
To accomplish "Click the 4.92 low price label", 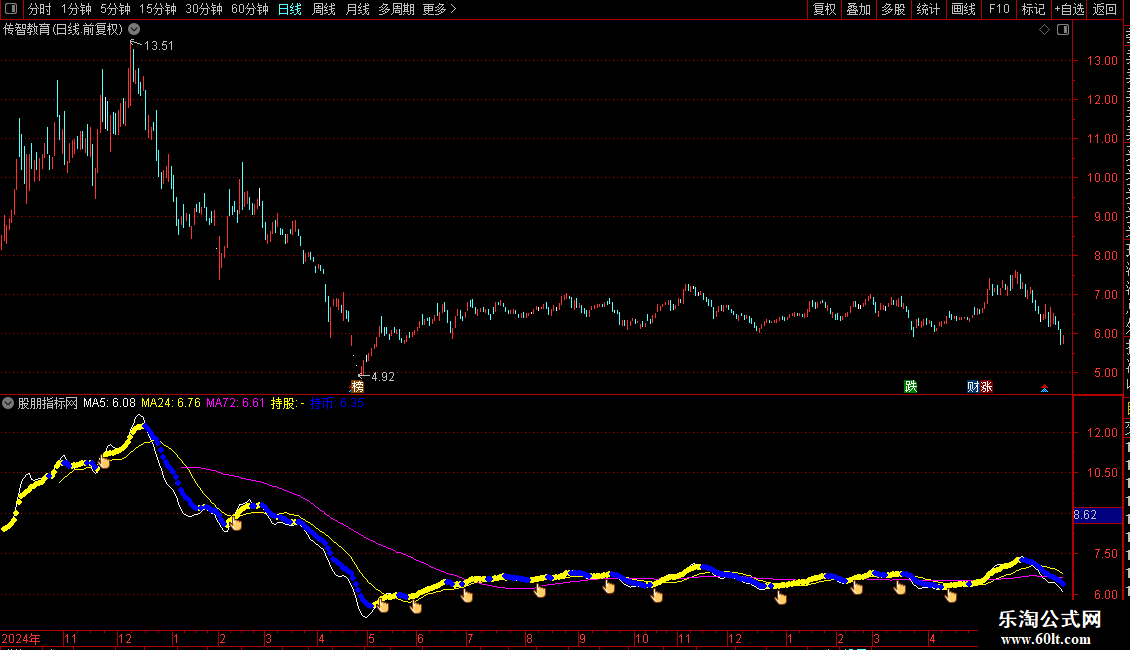I will (x=383, y=377).
